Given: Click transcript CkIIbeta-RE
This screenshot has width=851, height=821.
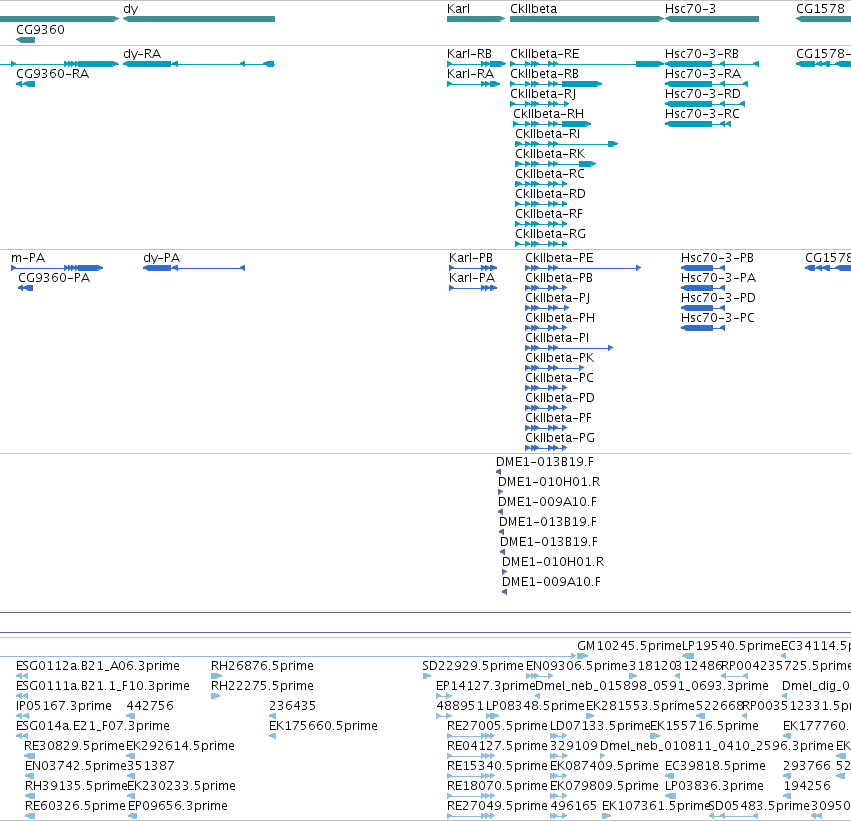Looking at the screenshot, I should pos(587,64).
